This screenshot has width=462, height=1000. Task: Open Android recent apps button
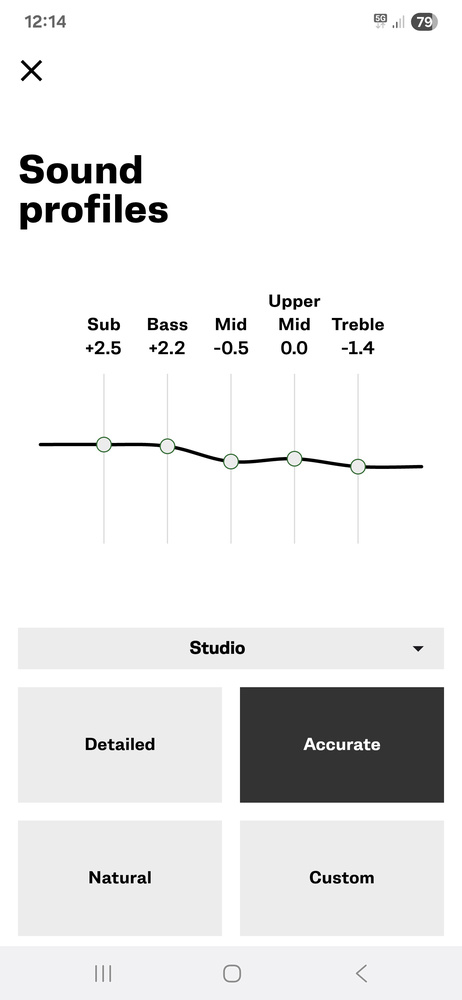(x=103, y=973)
